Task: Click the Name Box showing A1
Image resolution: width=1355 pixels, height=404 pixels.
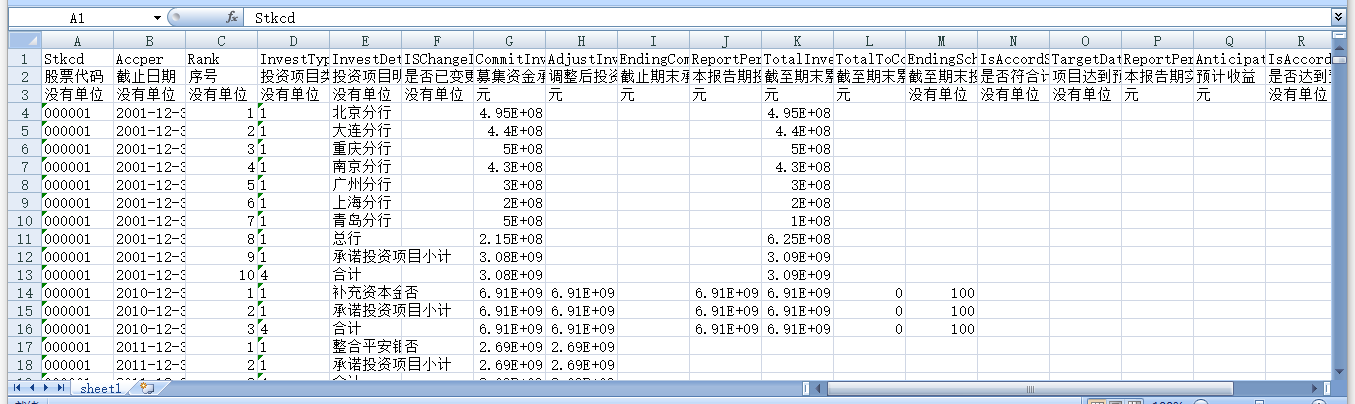Action: point(78,18)
